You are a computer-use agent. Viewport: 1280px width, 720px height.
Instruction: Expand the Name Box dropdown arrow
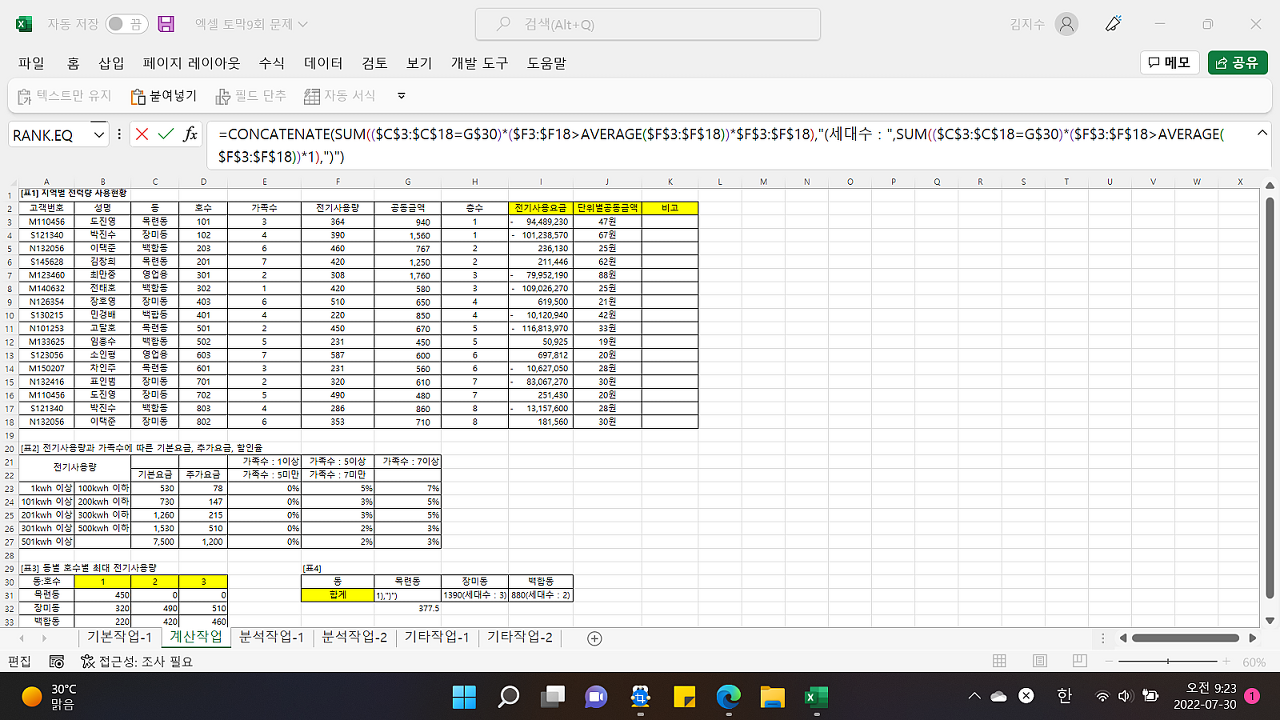pos(99,135)
